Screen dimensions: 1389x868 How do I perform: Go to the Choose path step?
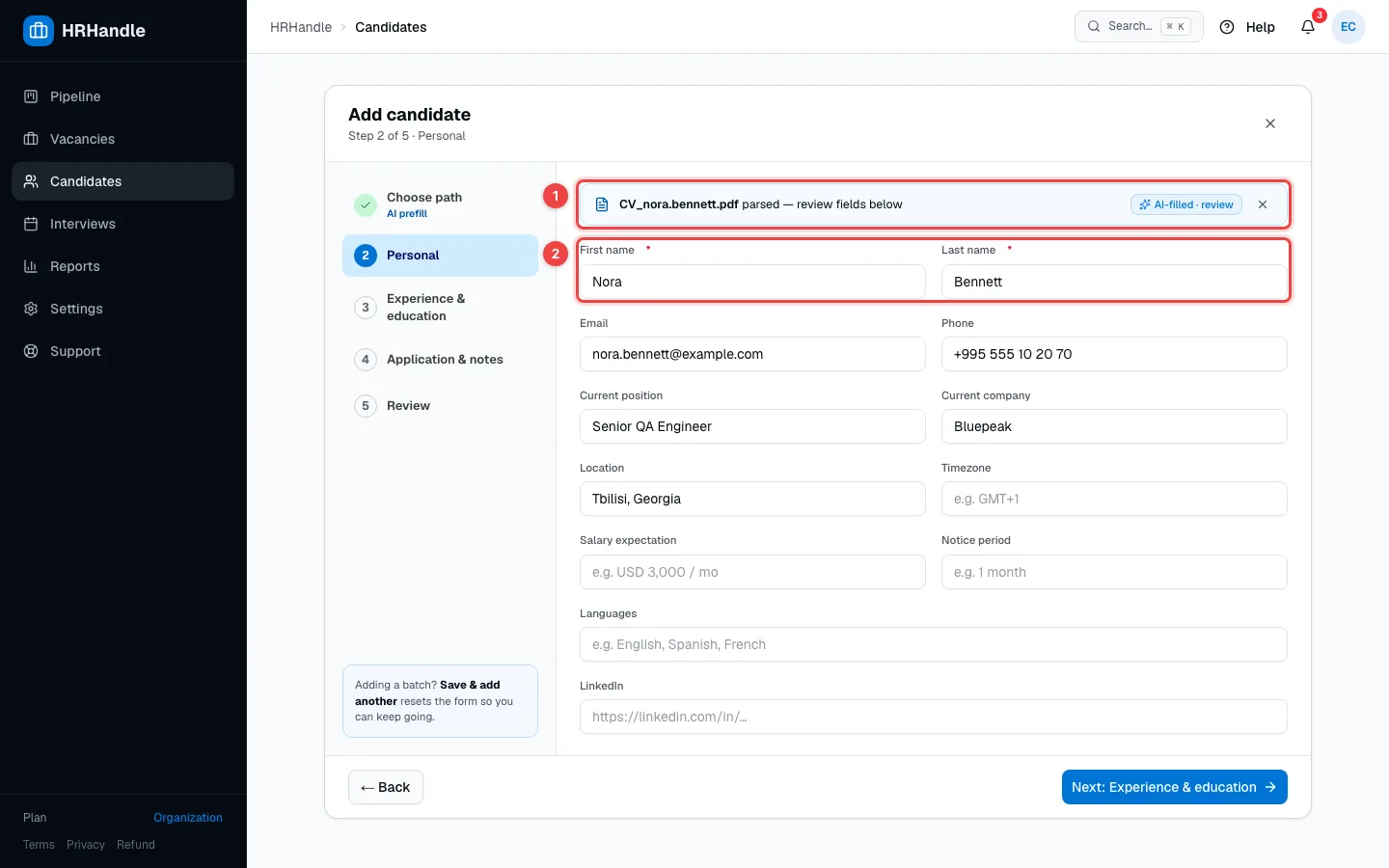tap(440, 204)
